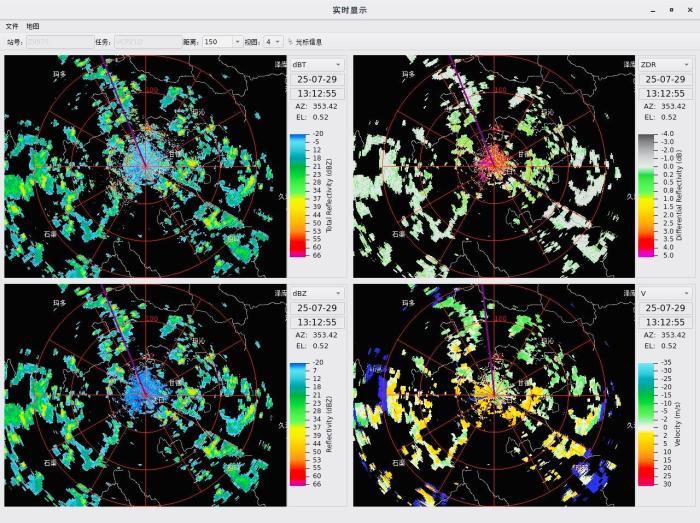Viewport: 700px width, 523px height.
Task: Click the date field in dBT panel
Action: point(316,79)
